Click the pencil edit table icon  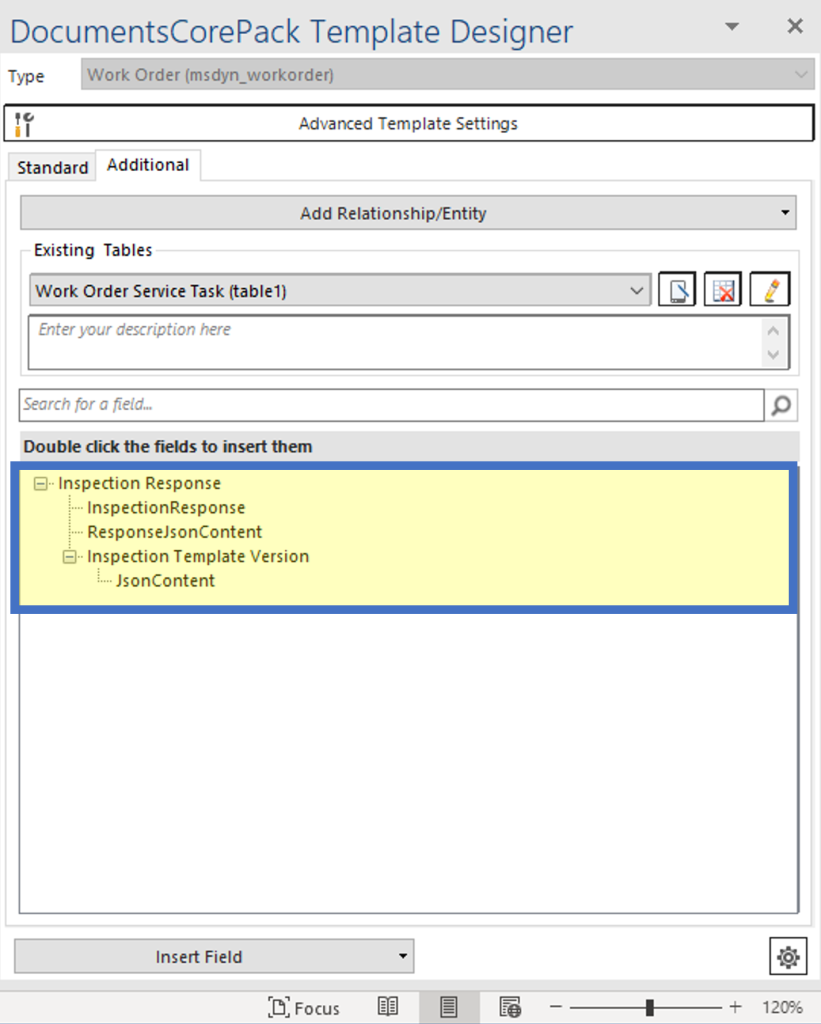click(770, 290)
